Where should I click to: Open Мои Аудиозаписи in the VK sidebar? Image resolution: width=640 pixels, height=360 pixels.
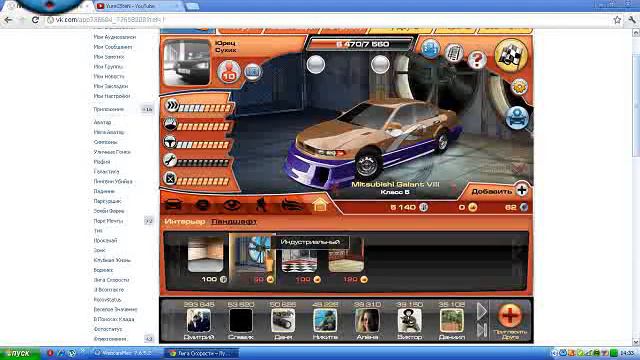[x=115, y=37]
